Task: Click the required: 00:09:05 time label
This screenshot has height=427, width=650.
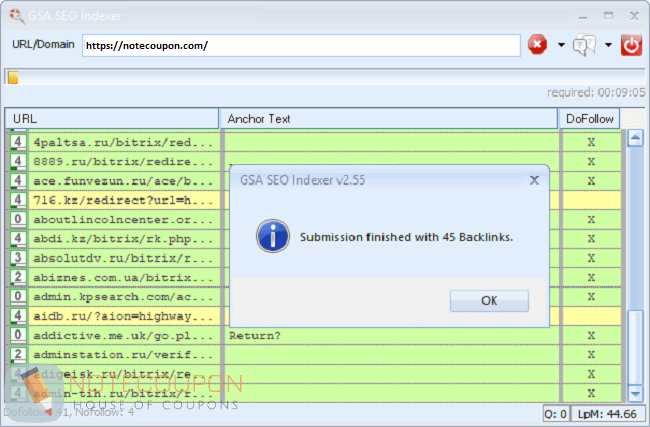Action: [596, 92]
